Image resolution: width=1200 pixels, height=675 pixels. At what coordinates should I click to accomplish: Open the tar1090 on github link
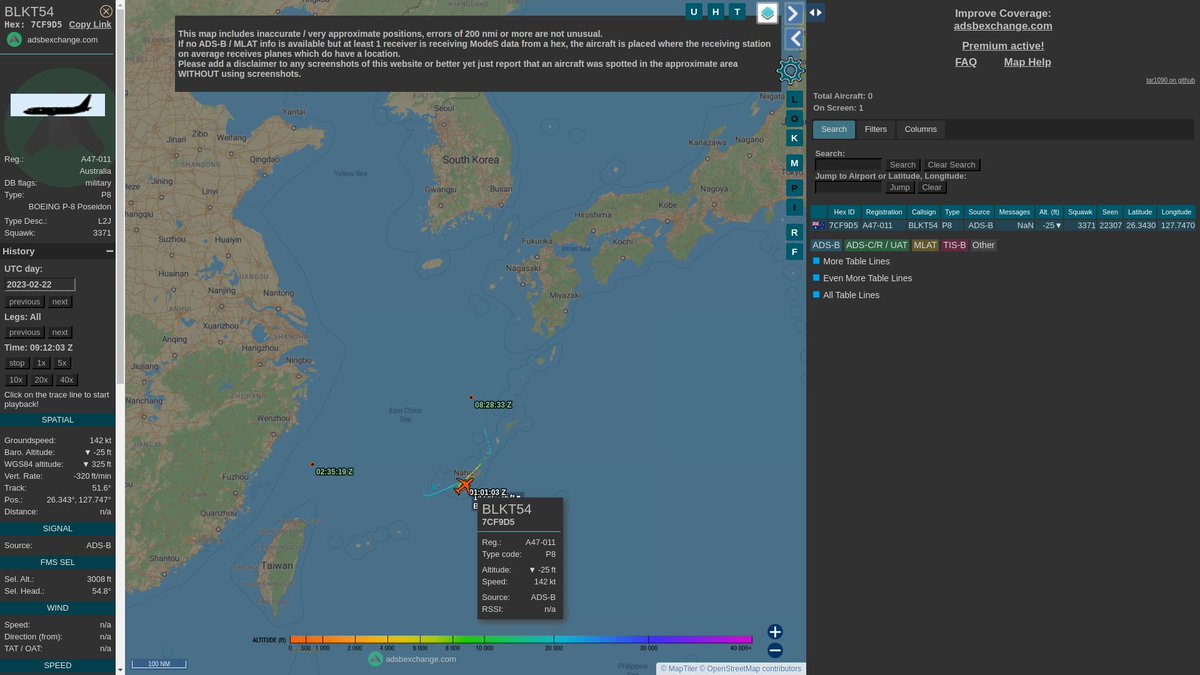pos(1170,80)
